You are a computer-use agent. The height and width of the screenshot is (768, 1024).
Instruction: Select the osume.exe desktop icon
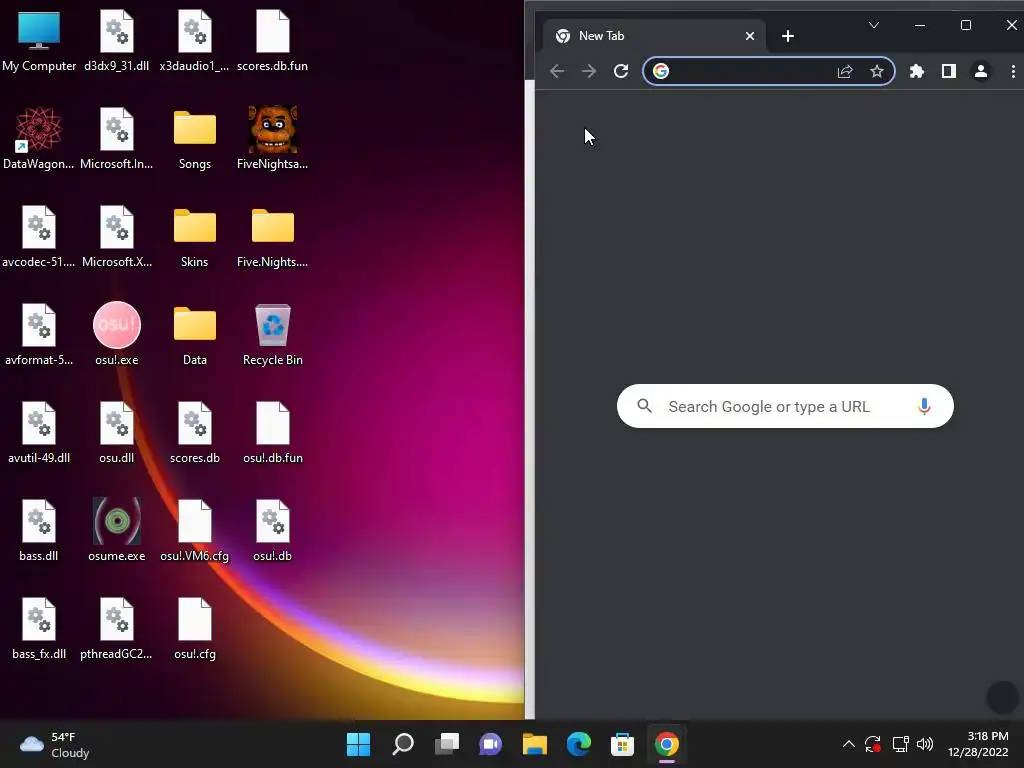click(x=117, y=530)
